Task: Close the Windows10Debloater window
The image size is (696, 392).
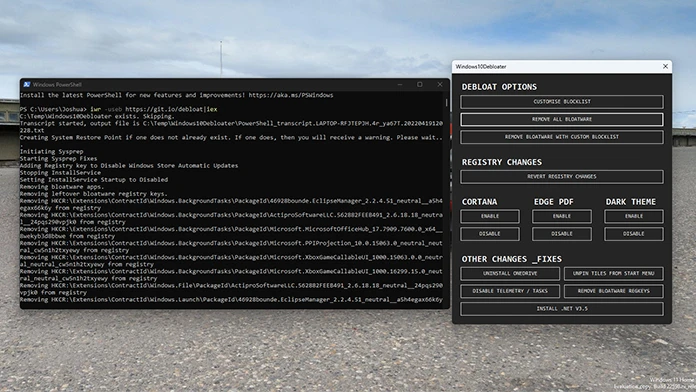Action: [665, 66]
